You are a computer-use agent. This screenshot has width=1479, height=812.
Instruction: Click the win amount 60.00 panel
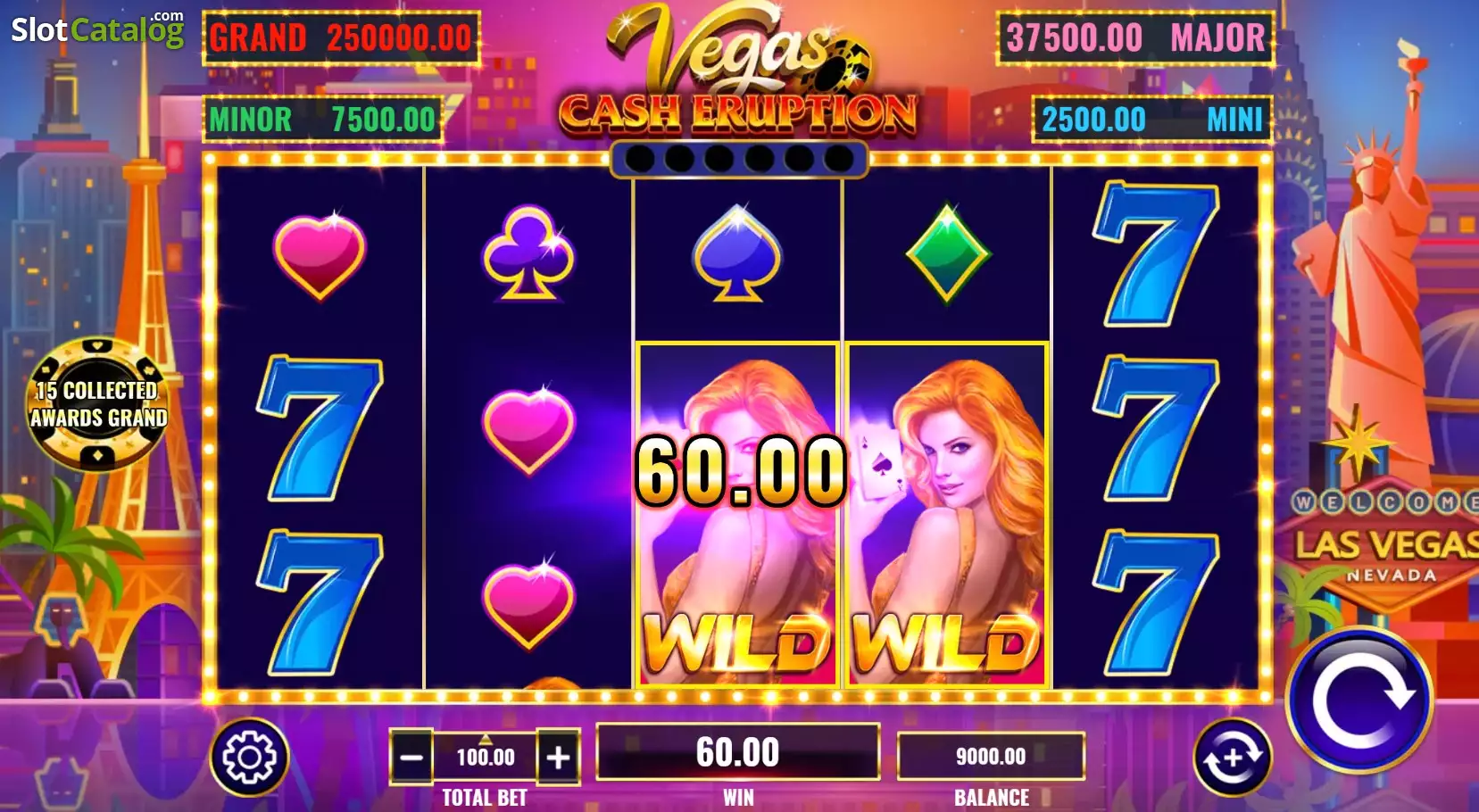coord(738,752)
